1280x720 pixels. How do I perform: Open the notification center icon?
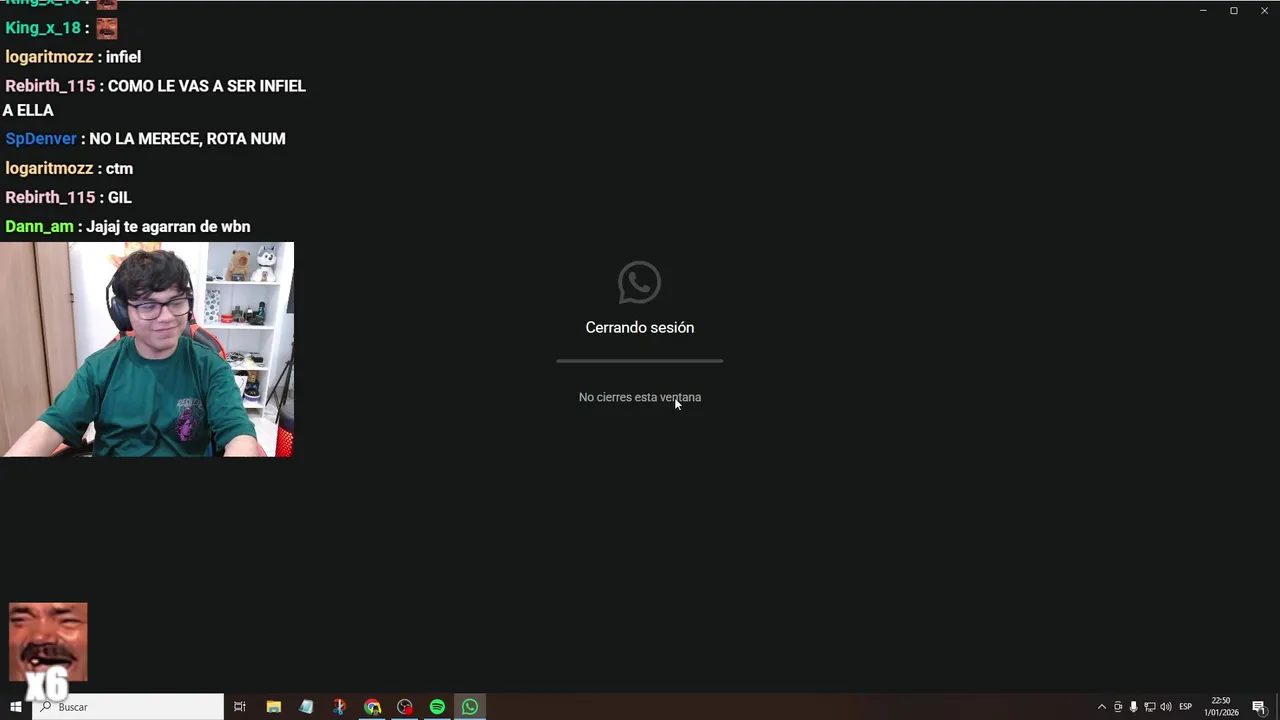point(1259,707)
